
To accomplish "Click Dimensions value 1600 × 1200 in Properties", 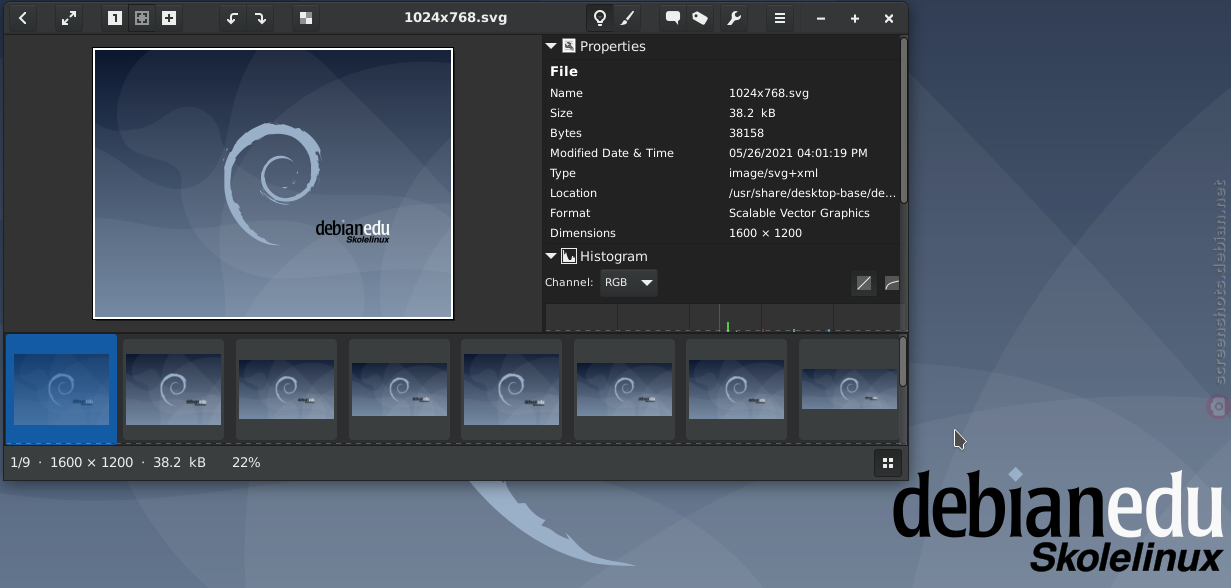I will 765,233.
